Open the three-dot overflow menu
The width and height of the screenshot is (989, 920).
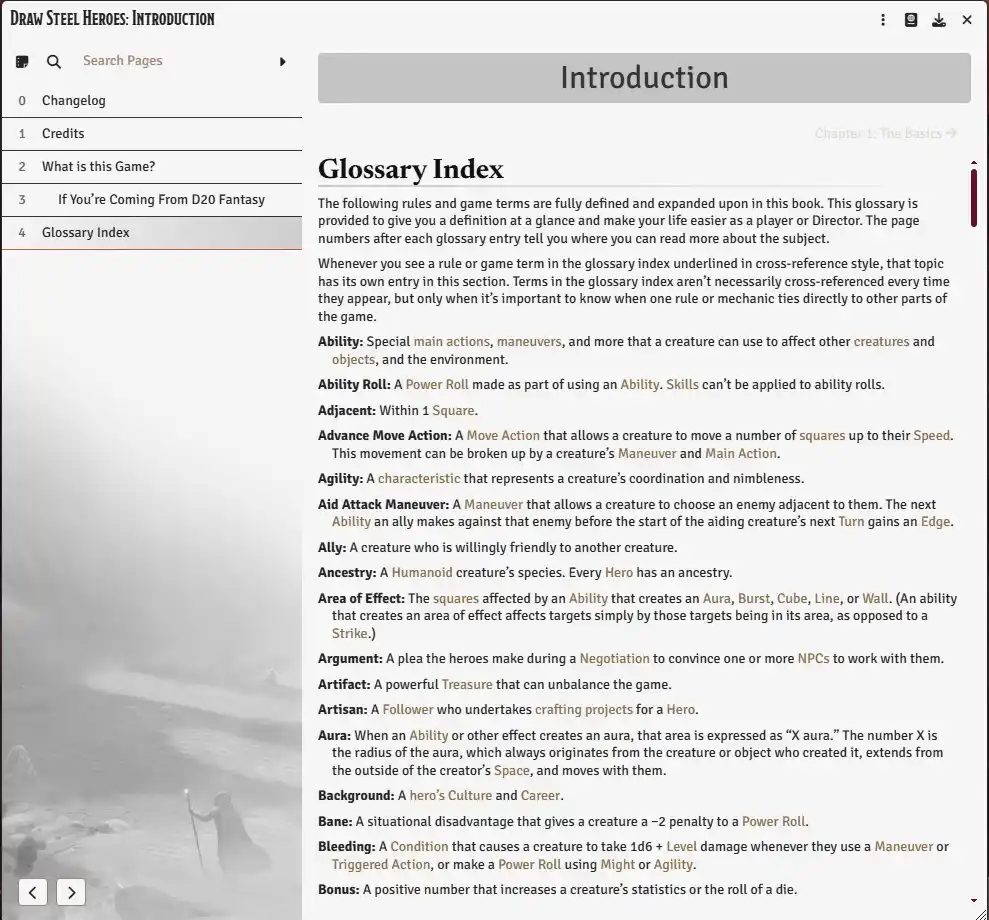(883, 19)
